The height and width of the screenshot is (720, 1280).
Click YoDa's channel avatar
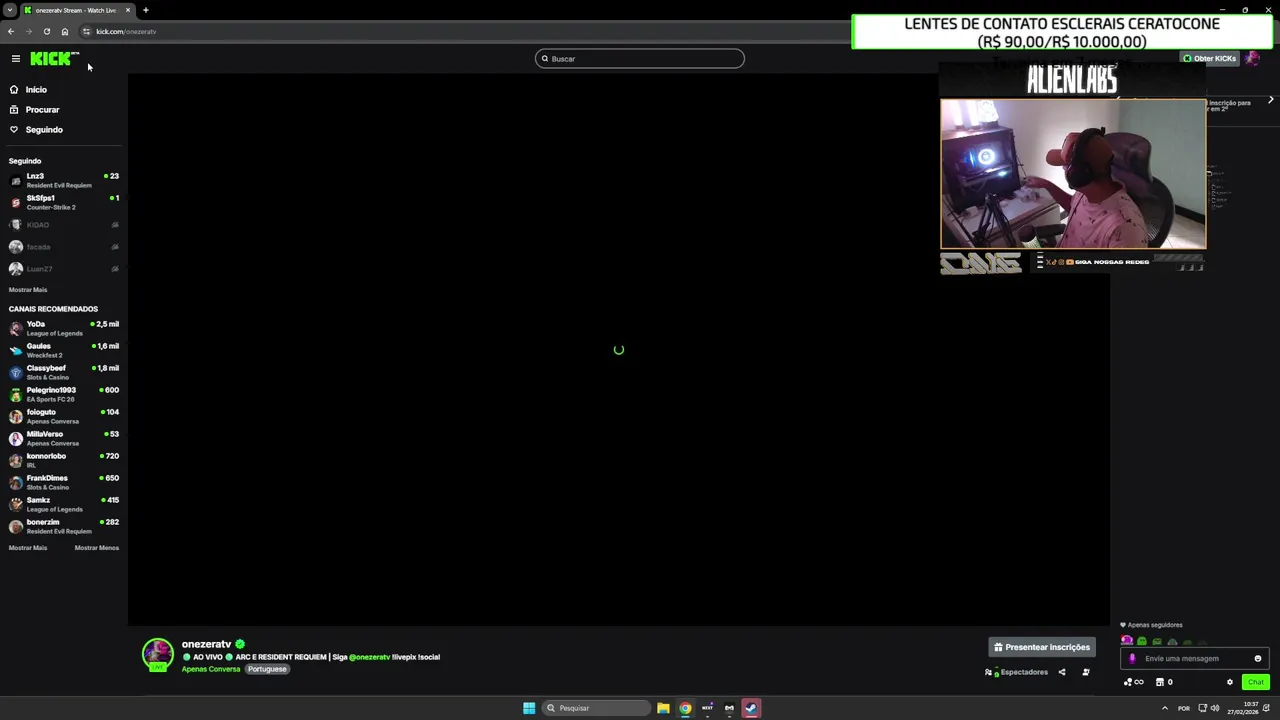15,328
